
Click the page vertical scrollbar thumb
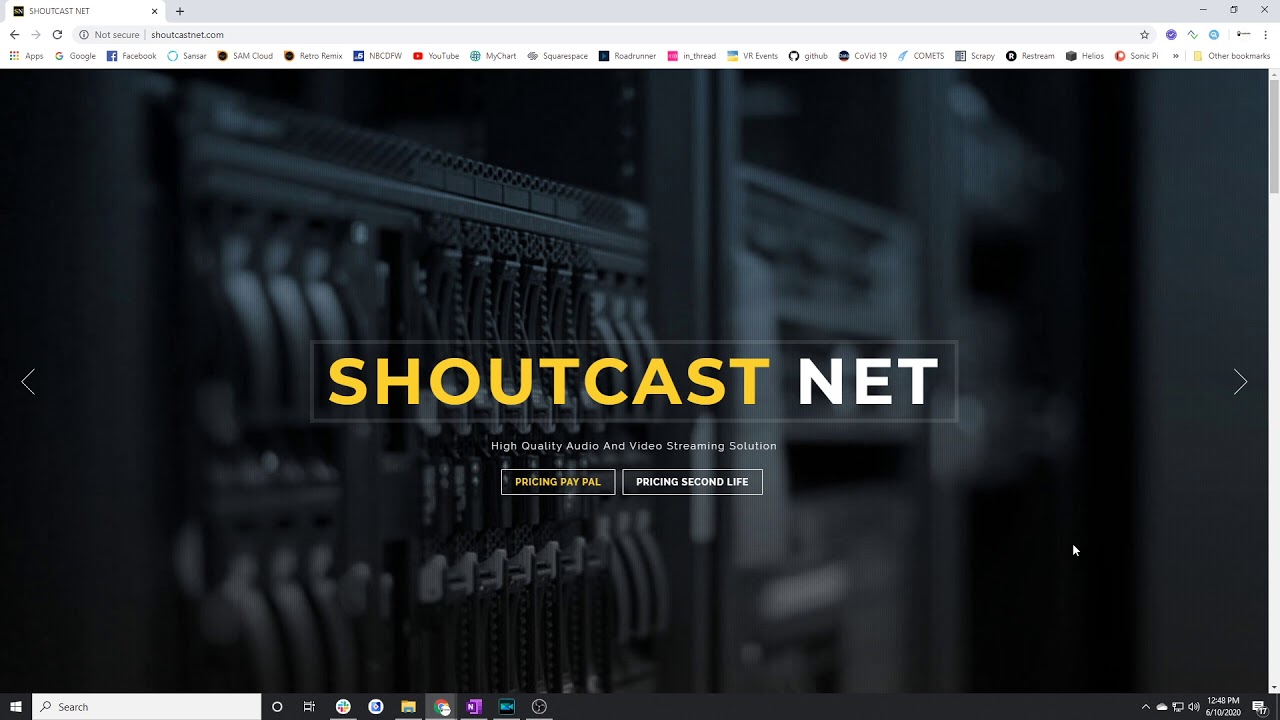[x=1274, y=136]
